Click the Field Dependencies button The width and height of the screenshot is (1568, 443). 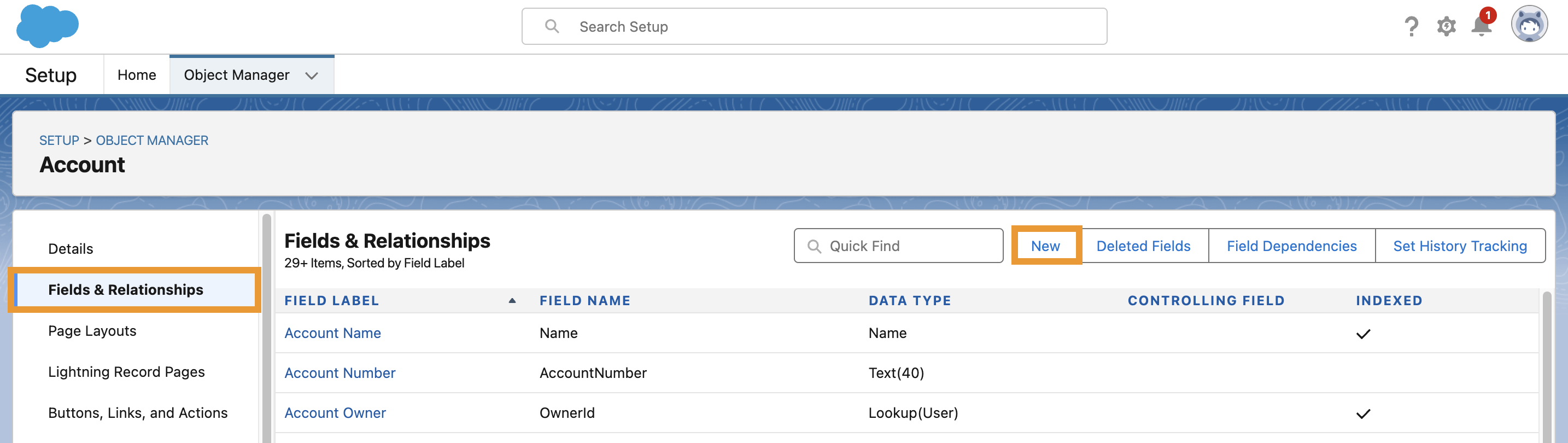point(1292,246)
